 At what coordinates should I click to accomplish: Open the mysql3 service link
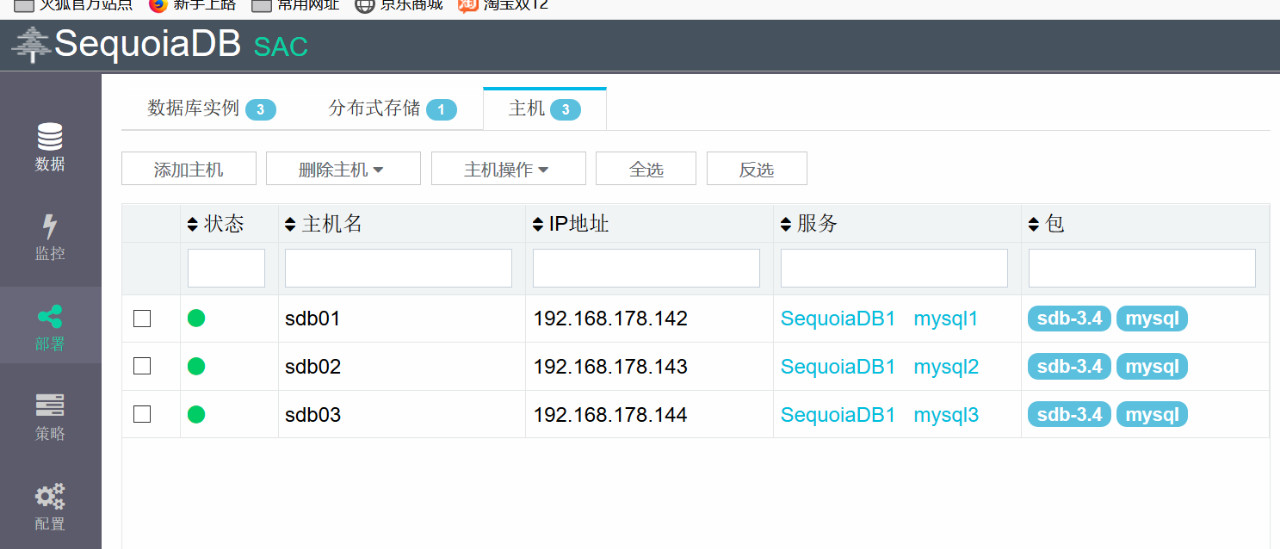coord(946,415)
